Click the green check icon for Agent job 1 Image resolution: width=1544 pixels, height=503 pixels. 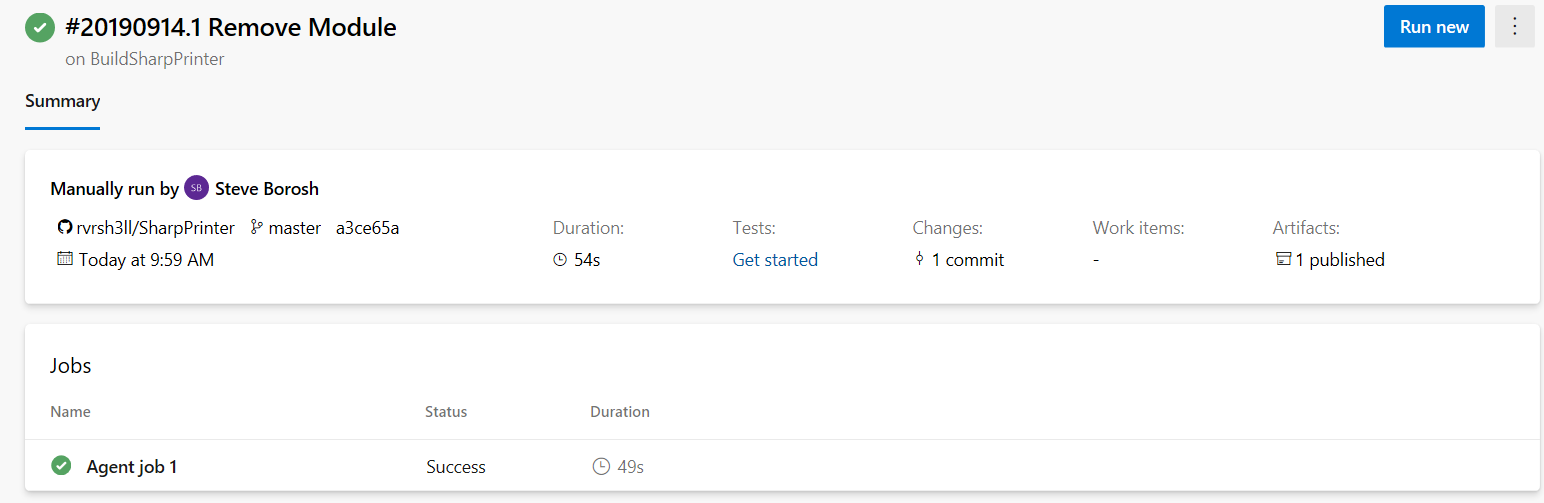coord(61,465)
